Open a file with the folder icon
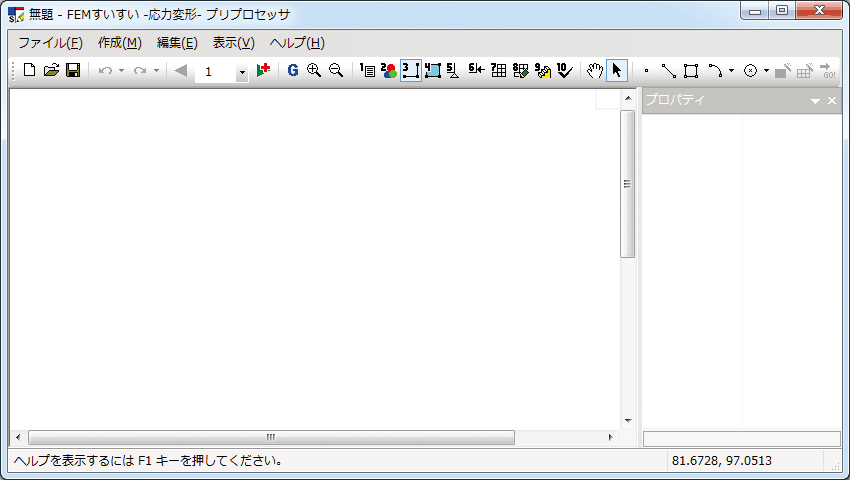The height and width of the screenshot is (480, 850). point(51,71)
